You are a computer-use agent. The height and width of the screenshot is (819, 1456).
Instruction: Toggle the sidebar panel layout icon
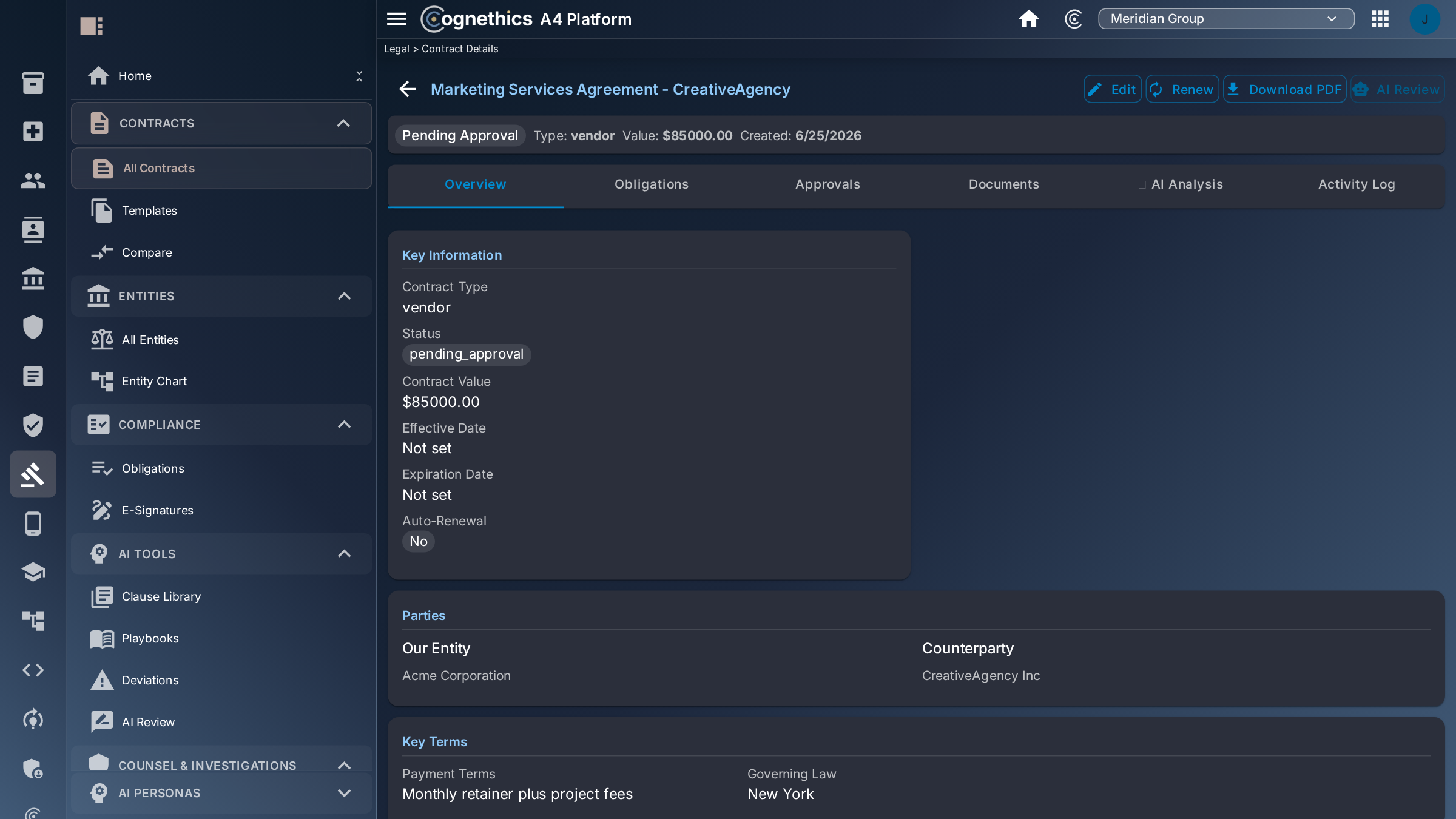92,25
